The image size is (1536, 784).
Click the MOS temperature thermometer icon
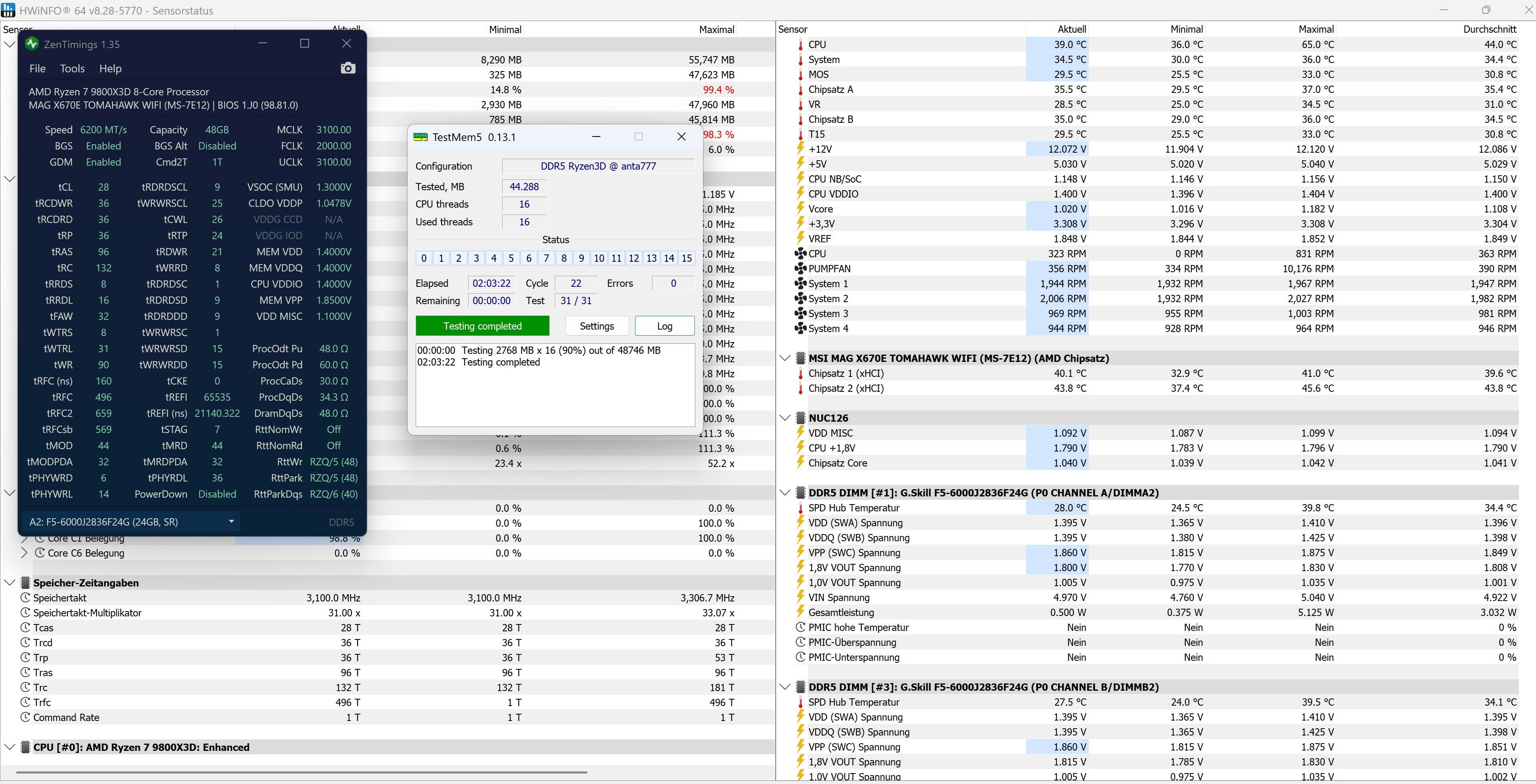(800, 75)
